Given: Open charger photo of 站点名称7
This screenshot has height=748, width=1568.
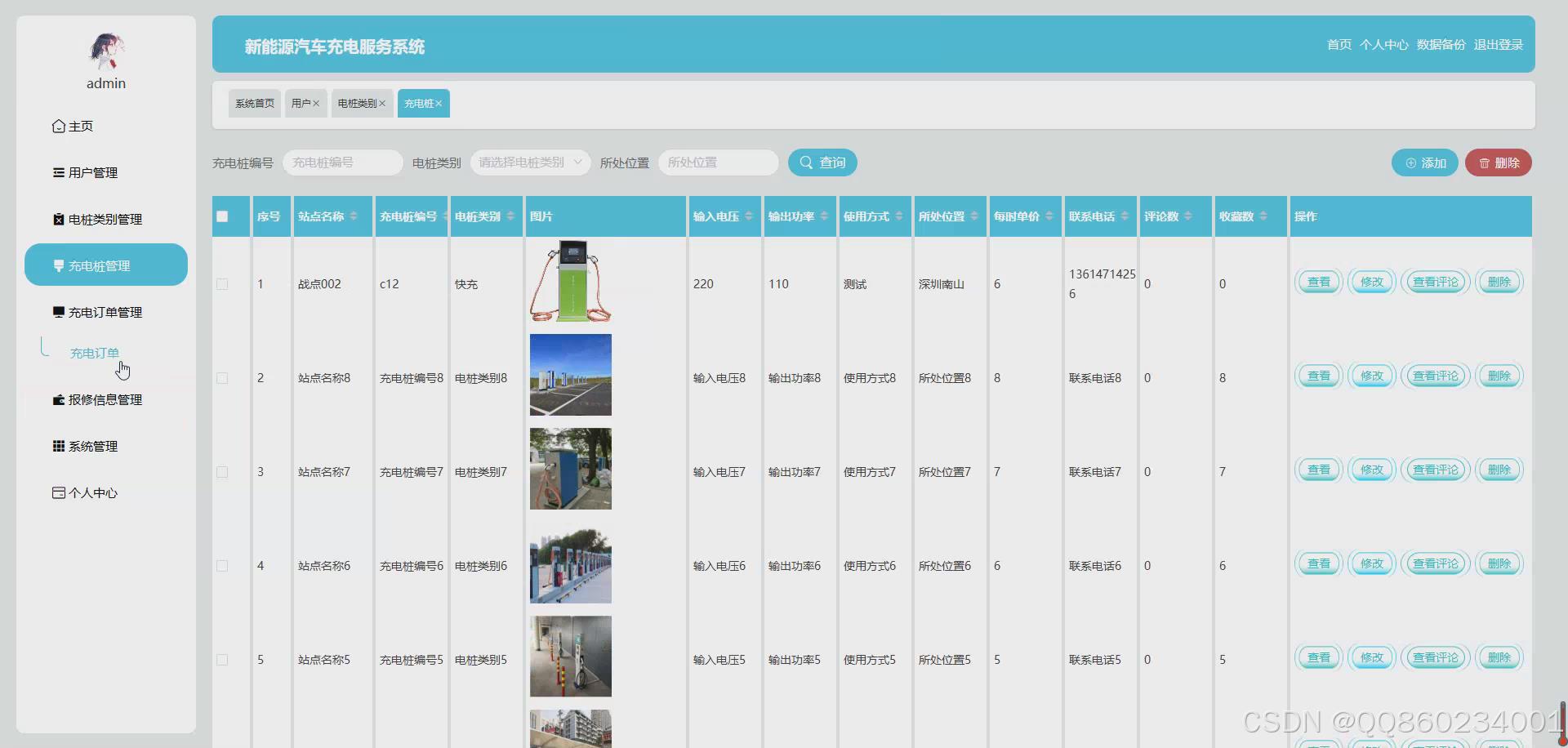Looking at the screenshot, I should click(x=571, y=469).
